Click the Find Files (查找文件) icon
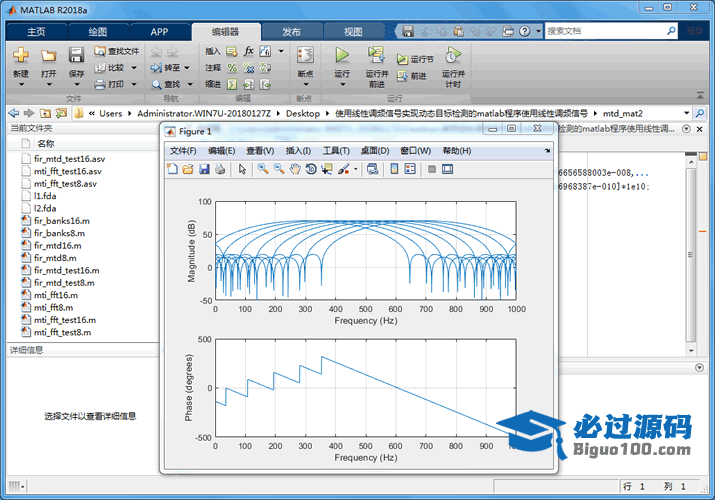The image size is (715, 500). click(99, 51)
